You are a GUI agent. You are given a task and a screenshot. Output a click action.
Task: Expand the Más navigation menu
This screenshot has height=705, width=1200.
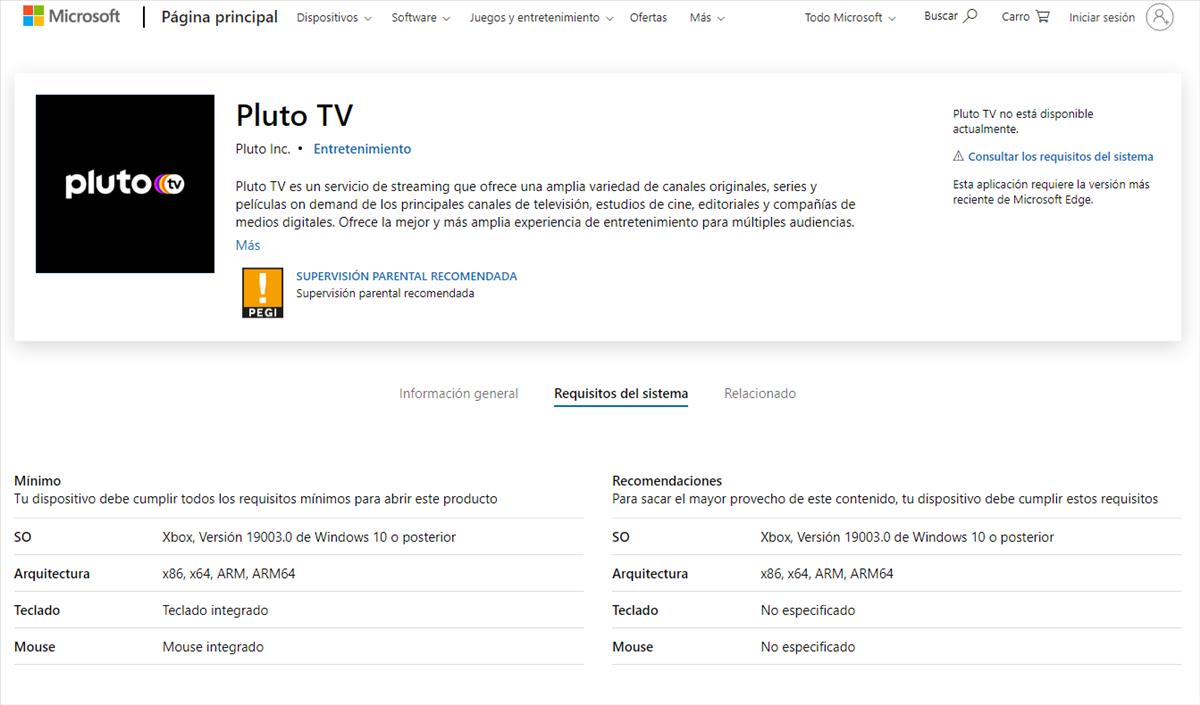click(707, 18)
